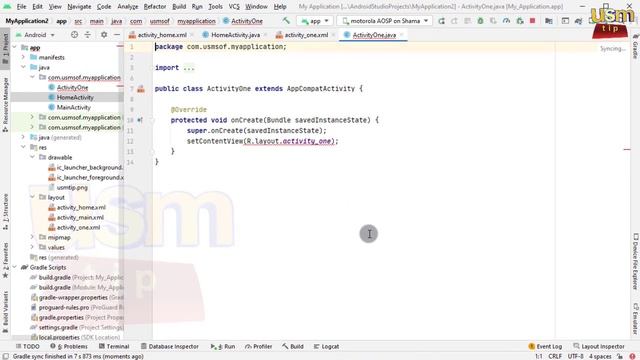Open the Gradle side tool window
The width and height of the screenshot is (640, 360).
click(635, 47)
